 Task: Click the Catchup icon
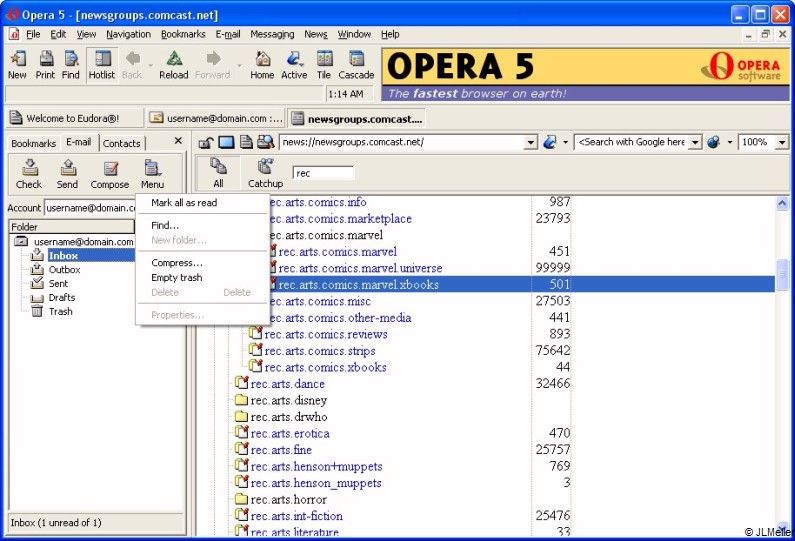[265, 173]
